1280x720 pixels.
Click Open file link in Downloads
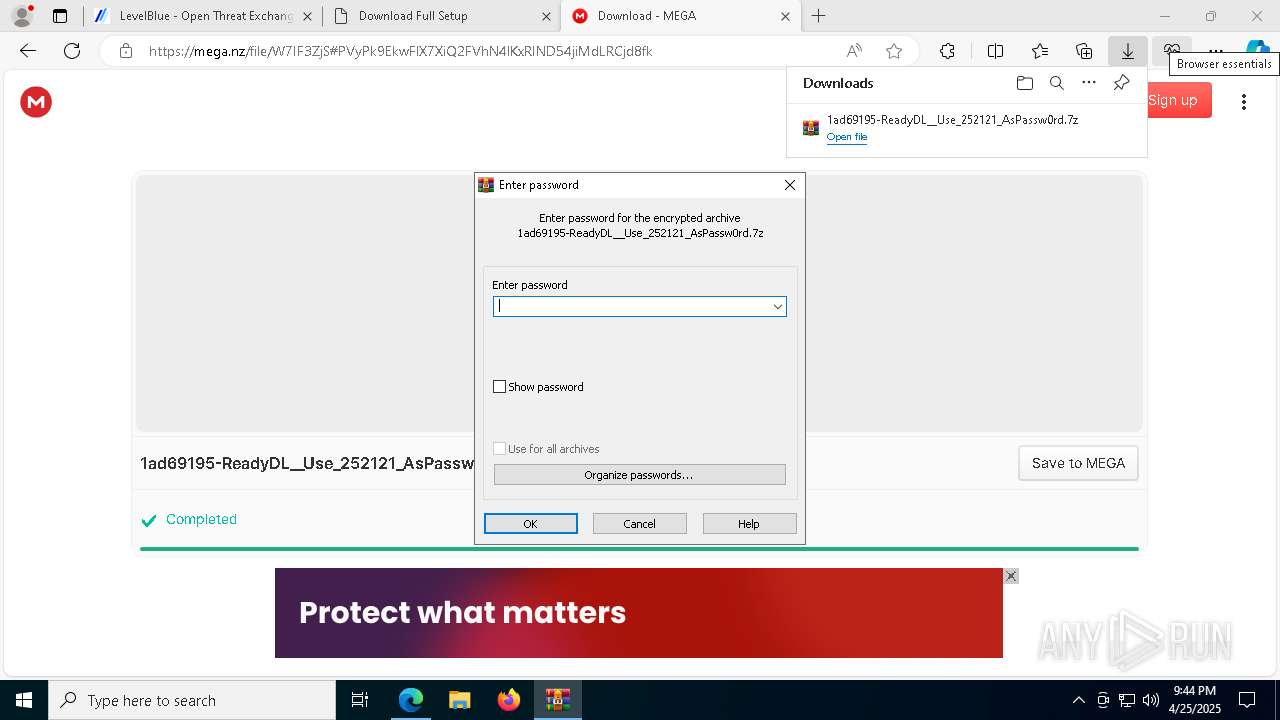847,137
